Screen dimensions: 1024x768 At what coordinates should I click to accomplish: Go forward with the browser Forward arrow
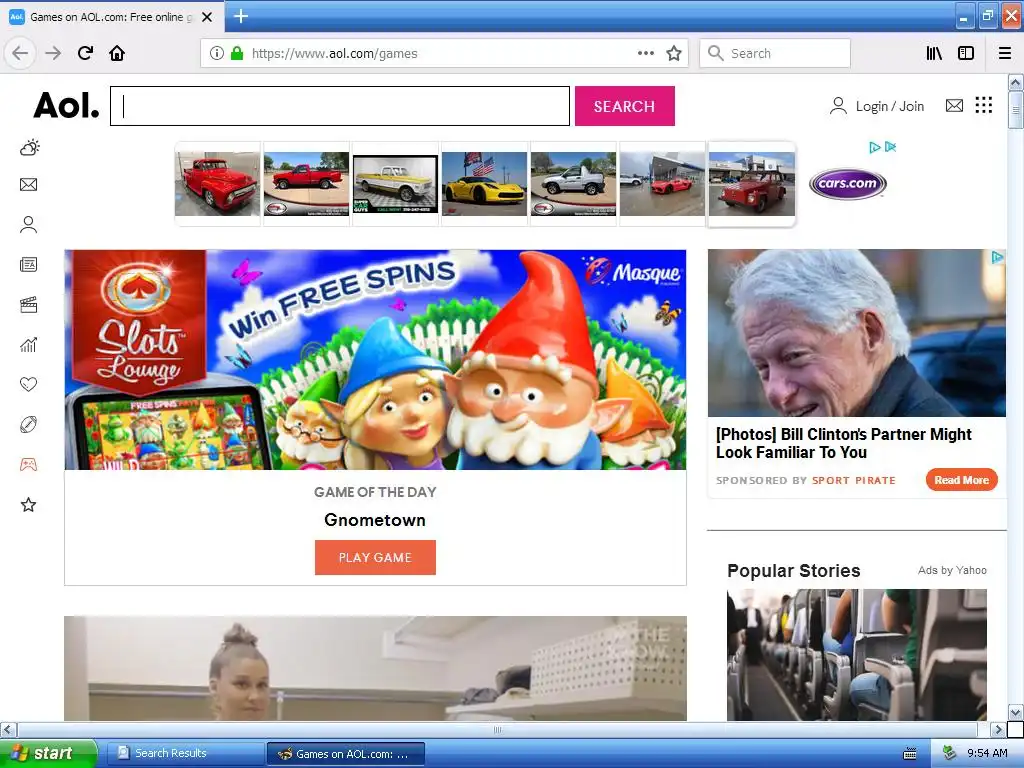[x=53, y=53]
